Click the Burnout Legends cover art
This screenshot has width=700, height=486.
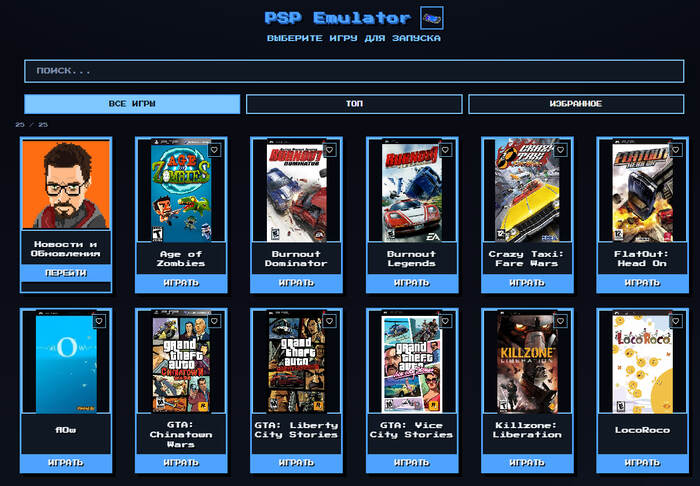point(412,191)
